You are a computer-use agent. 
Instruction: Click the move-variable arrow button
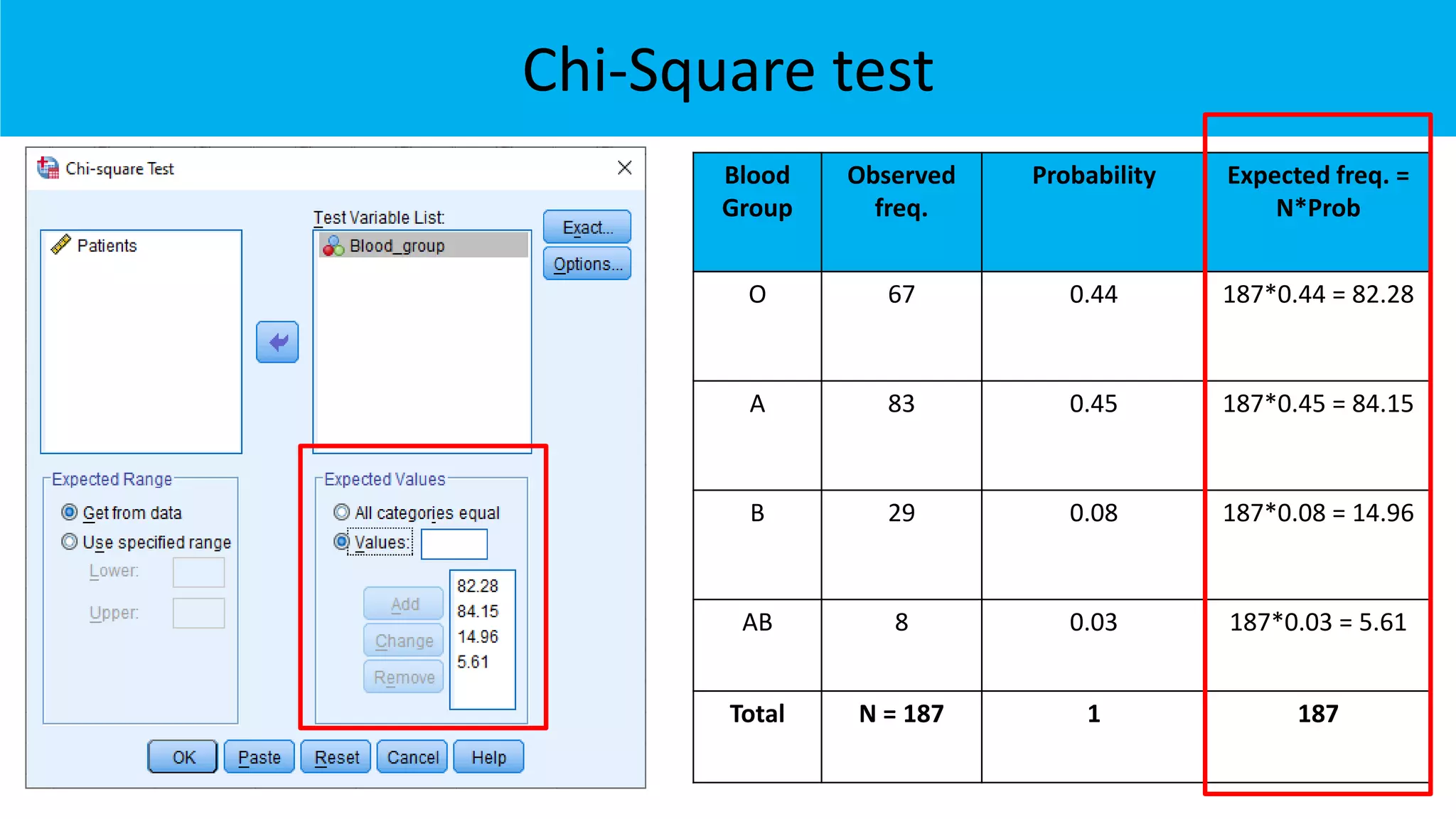pos(277,342)
